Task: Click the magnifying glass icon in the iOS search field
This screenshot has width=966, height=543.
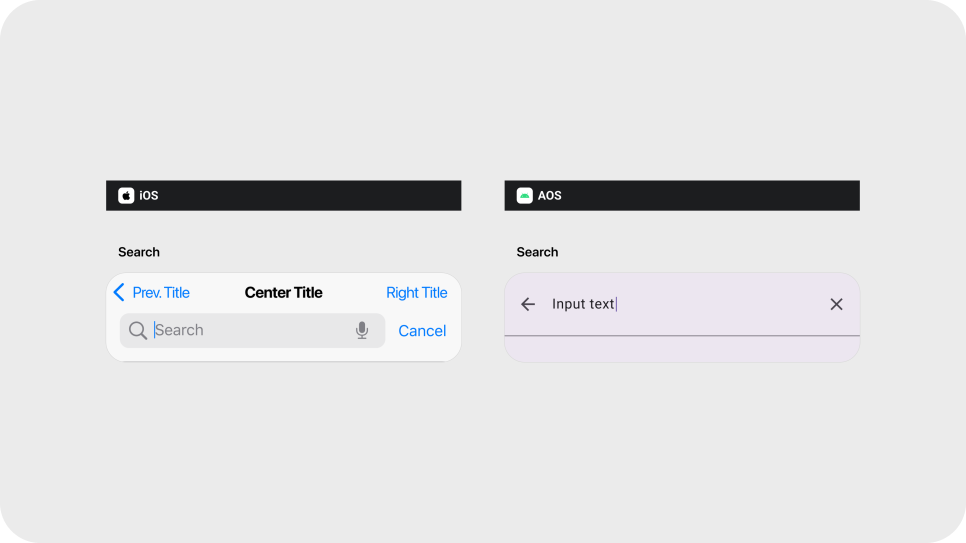Action: pyautogui.click(x=138, y=331)
